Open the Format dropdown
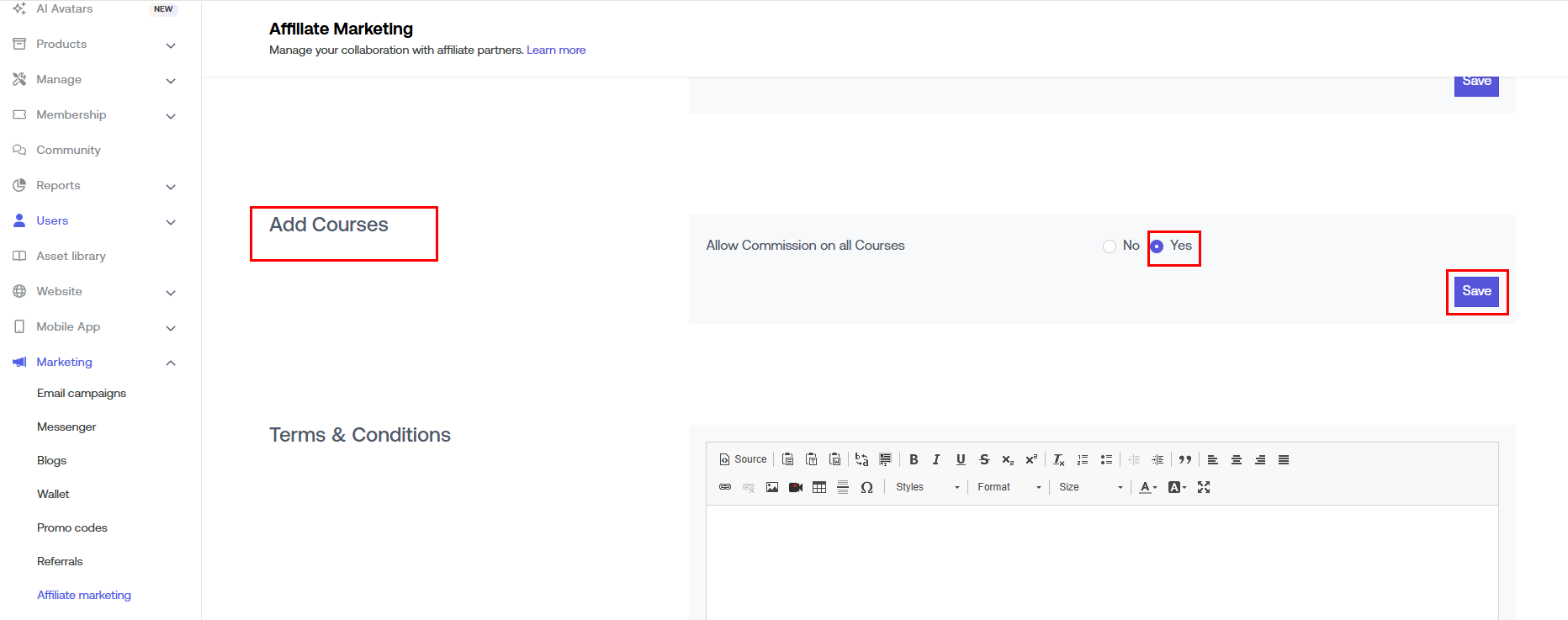Viewport: 1568px width, 620px height. coord(1009,487)
